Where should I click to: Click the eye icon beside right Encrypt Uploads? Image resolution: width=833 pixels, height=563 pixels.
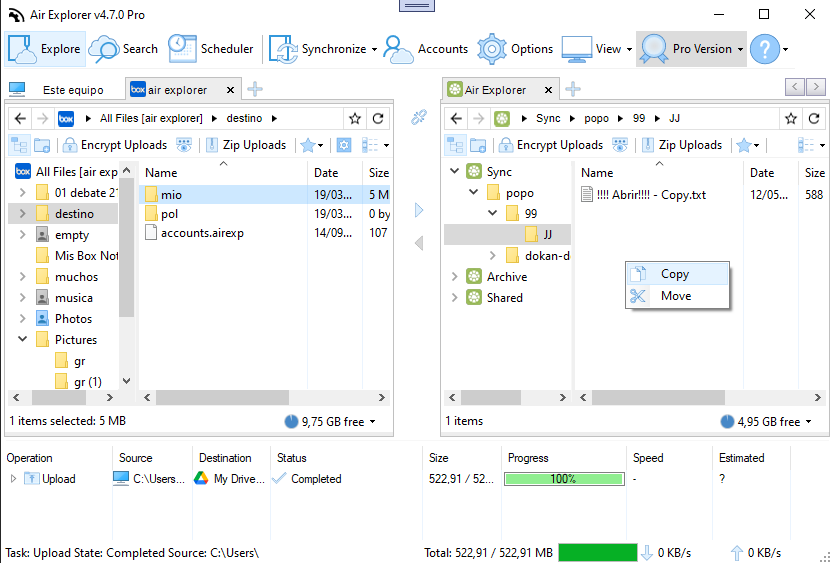point(620,144)
